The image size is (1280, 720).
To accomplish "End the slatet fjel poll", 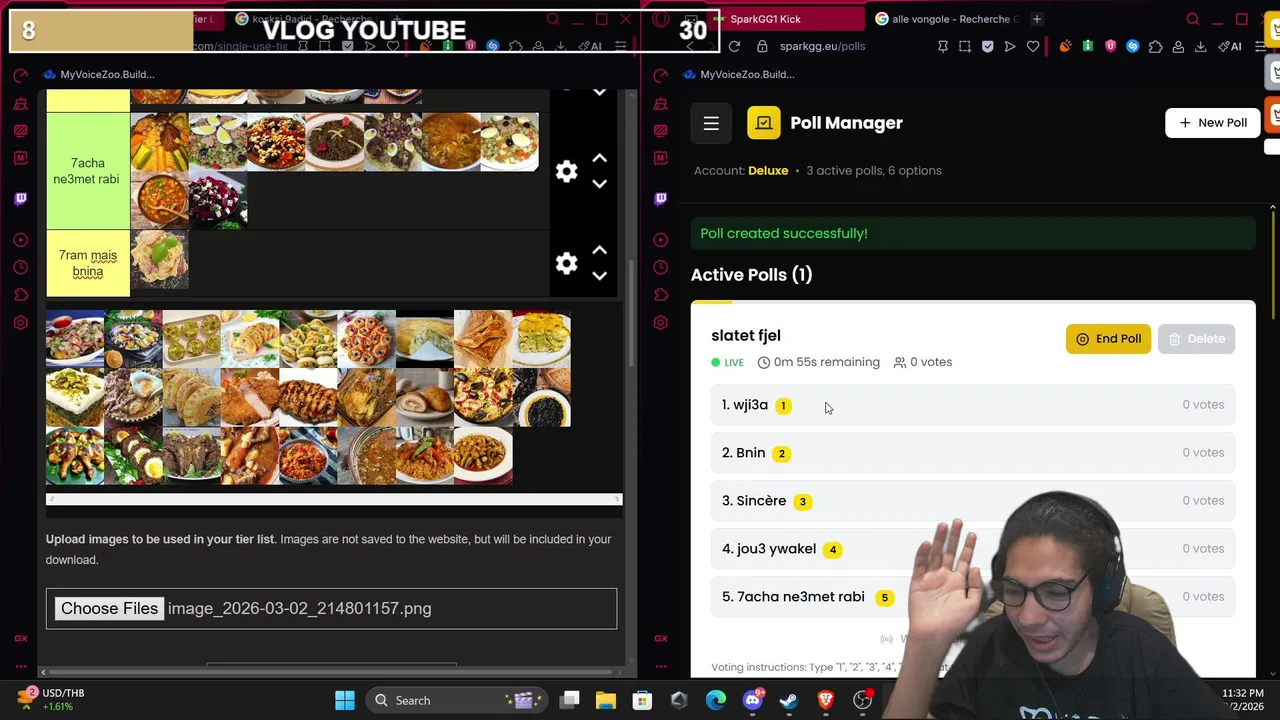I will coord(1108,339).
